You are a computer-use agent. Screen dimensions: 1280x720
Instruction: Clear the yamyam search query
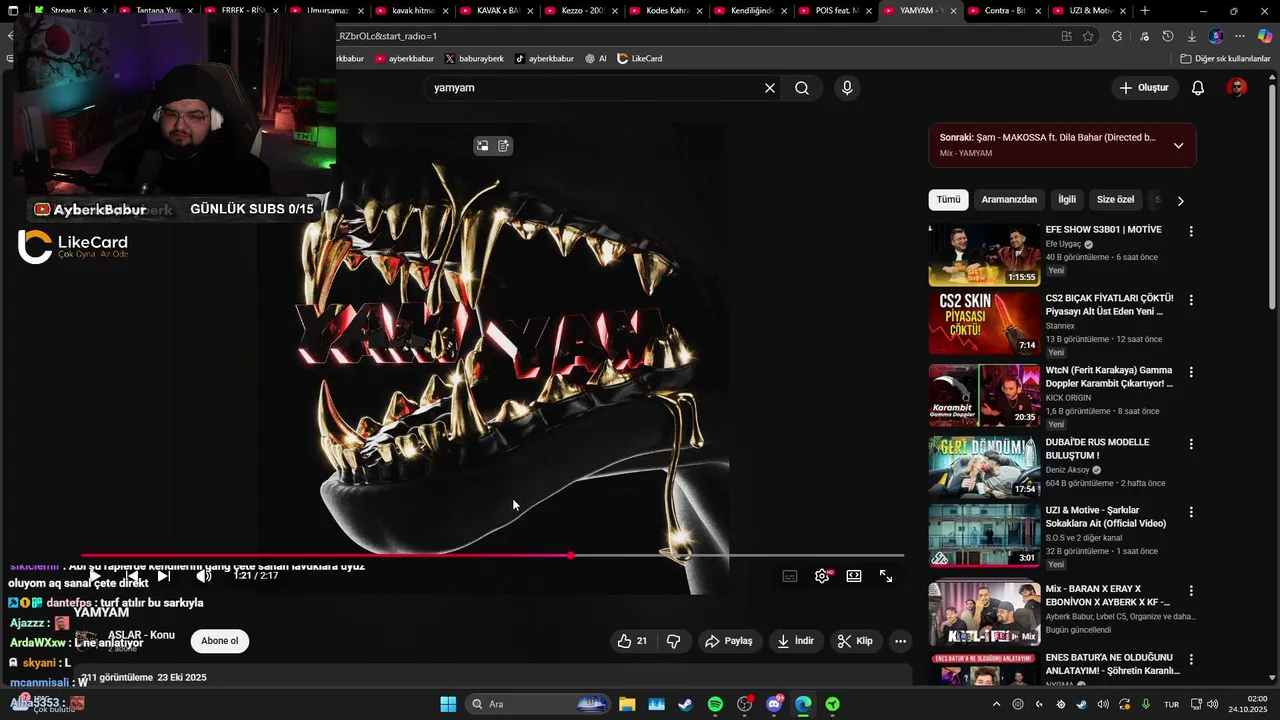770,88
